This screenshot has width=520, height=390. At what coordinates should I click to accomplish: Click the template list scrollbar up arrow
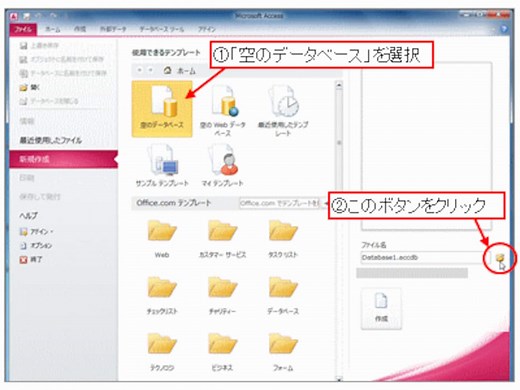(x=339, y=86)
